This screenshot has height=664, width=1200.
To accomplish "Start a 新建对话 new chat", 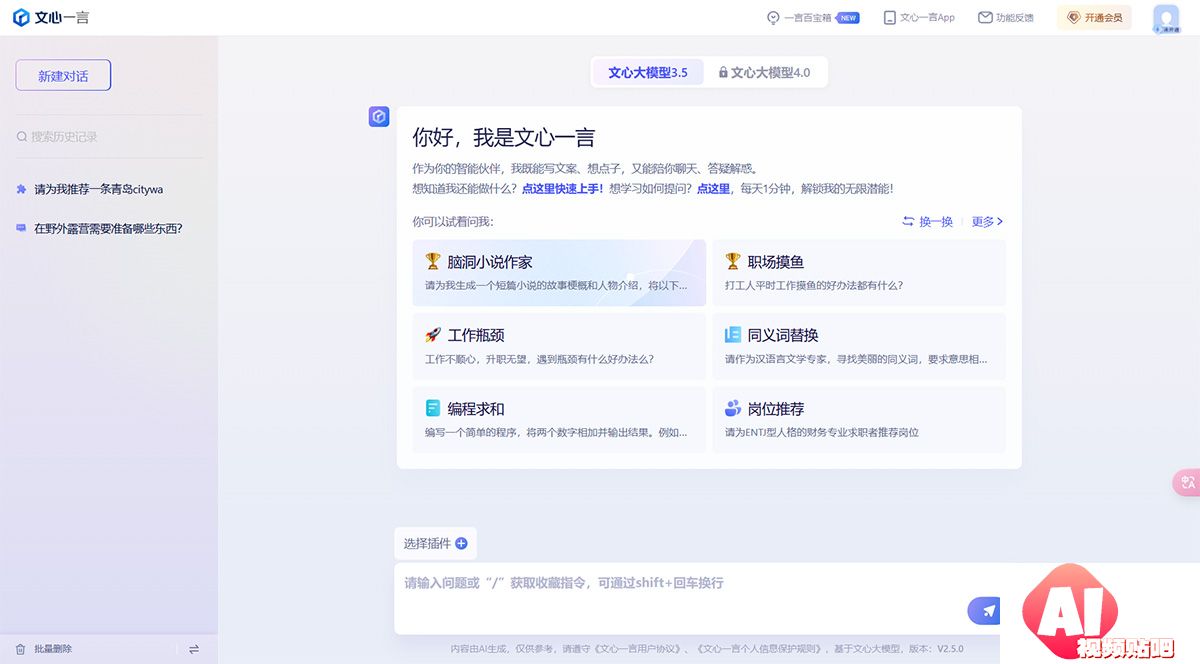I will [63, 76].
